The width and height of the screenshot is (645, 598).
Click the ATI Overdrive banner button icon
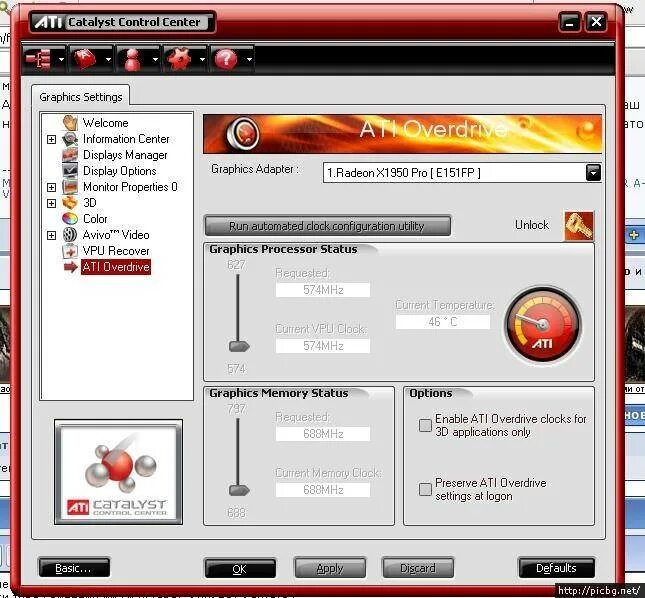click(243, 133)
